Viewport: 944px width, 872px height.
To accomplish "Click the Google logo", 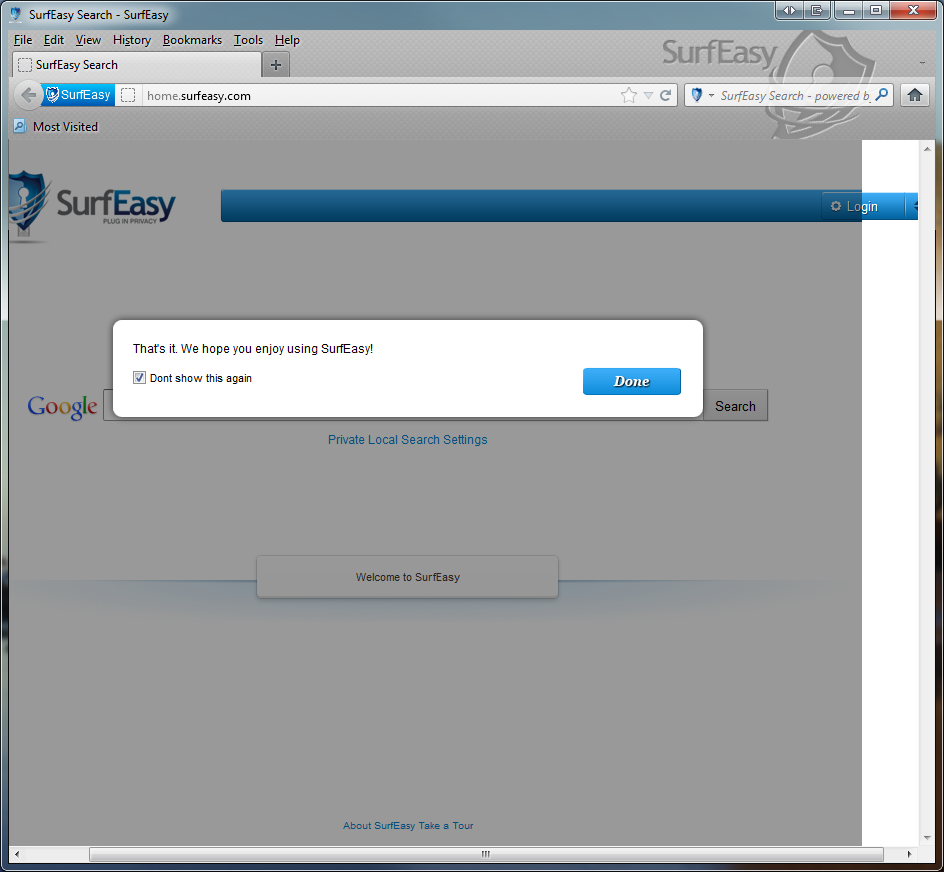I will tap(62, 406).
